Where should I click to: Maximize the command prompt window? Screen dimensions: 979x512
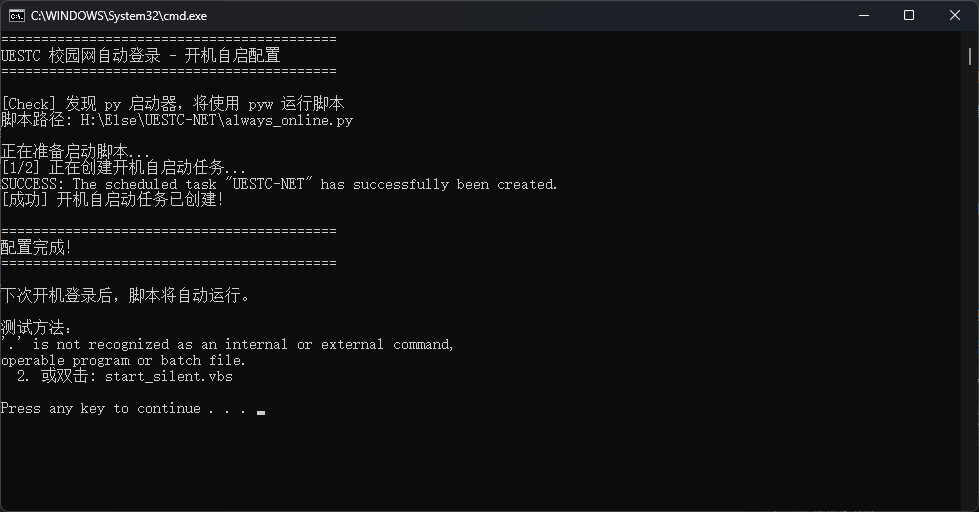tap(909, 16)
